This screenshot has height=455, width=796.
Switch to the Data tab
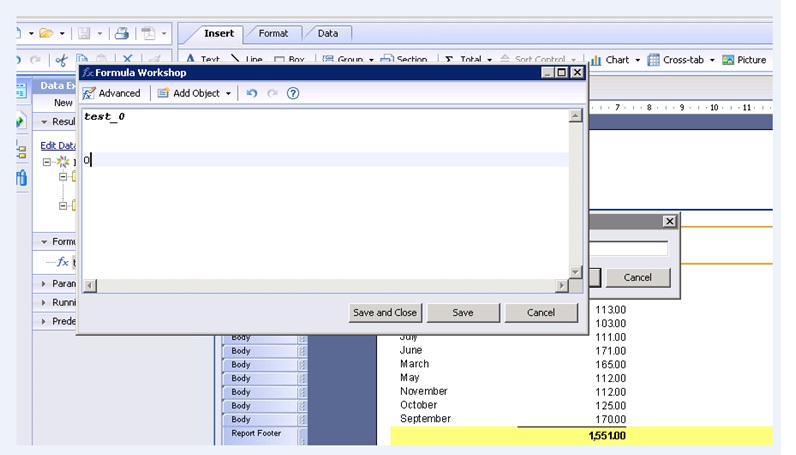click(x=328, y=34)
